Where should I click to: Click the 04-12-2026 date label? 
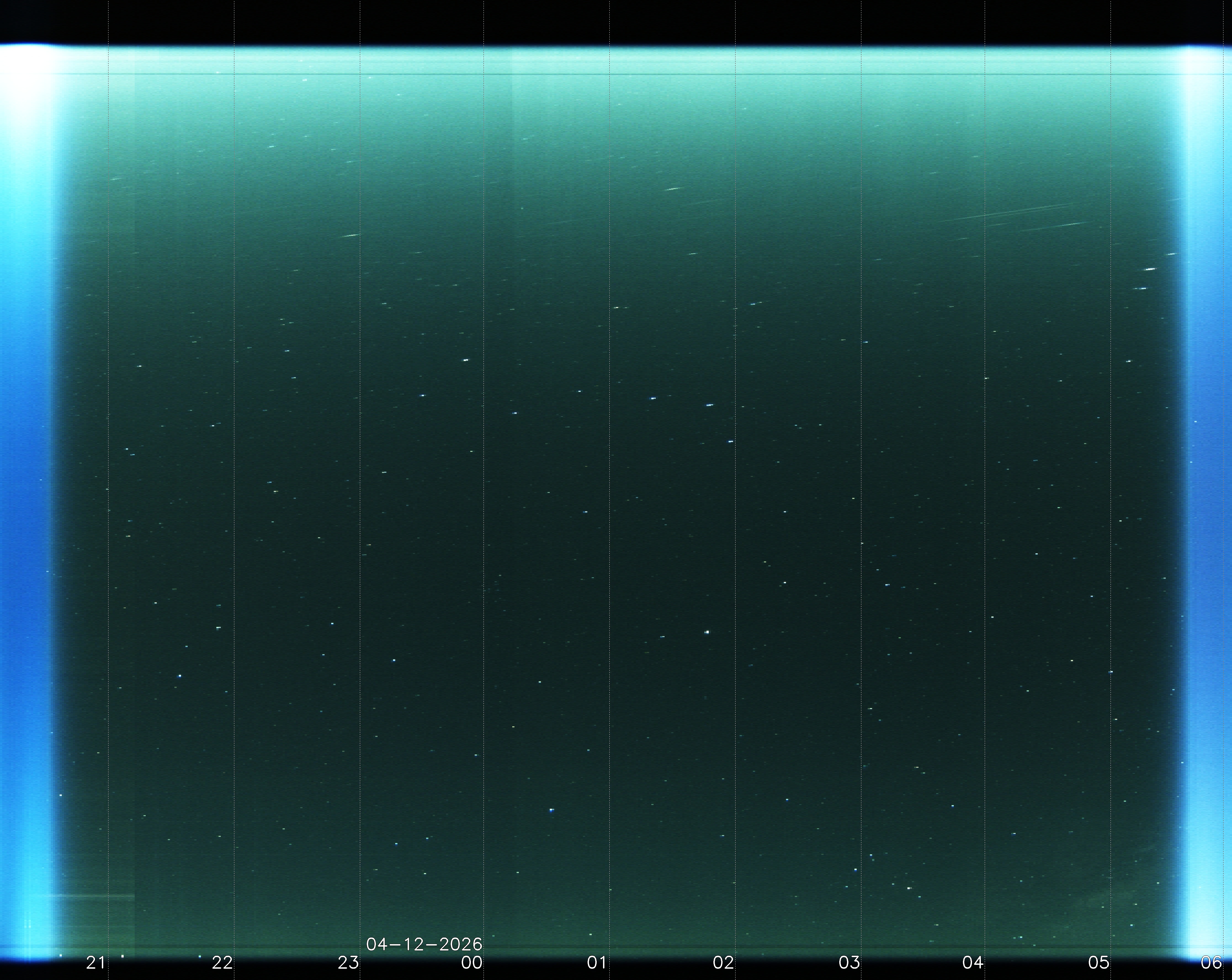point(424,944)
